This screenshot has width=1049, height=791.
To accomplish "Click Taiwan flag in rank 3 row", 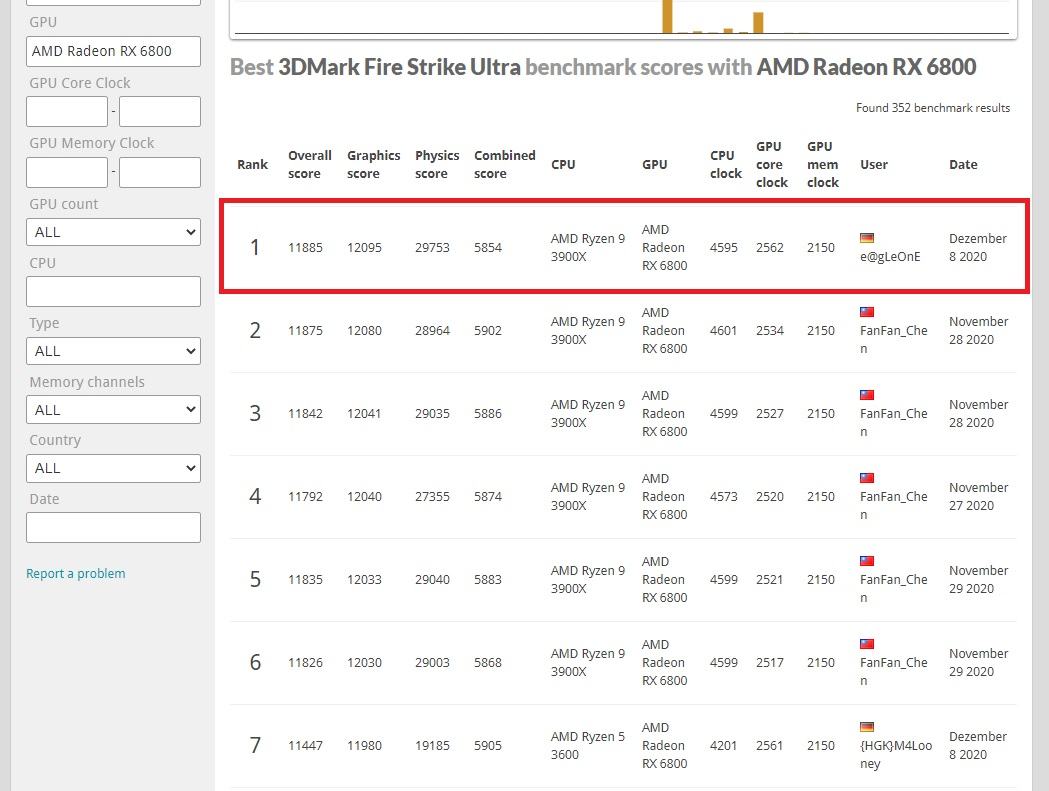I will click(x=867, y=395).
